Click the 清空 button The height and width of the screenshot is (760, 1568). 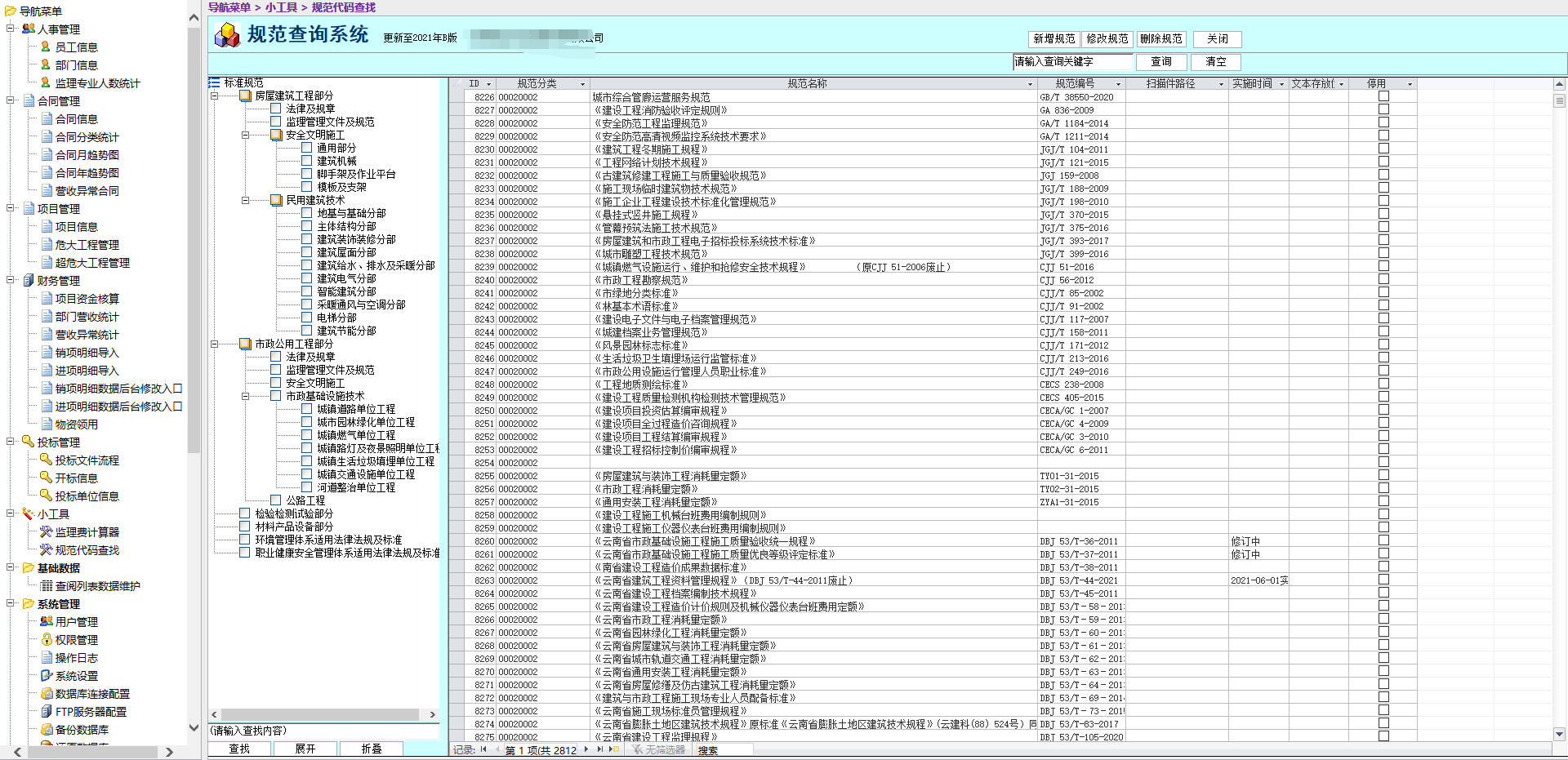(x=1216, y=61)
